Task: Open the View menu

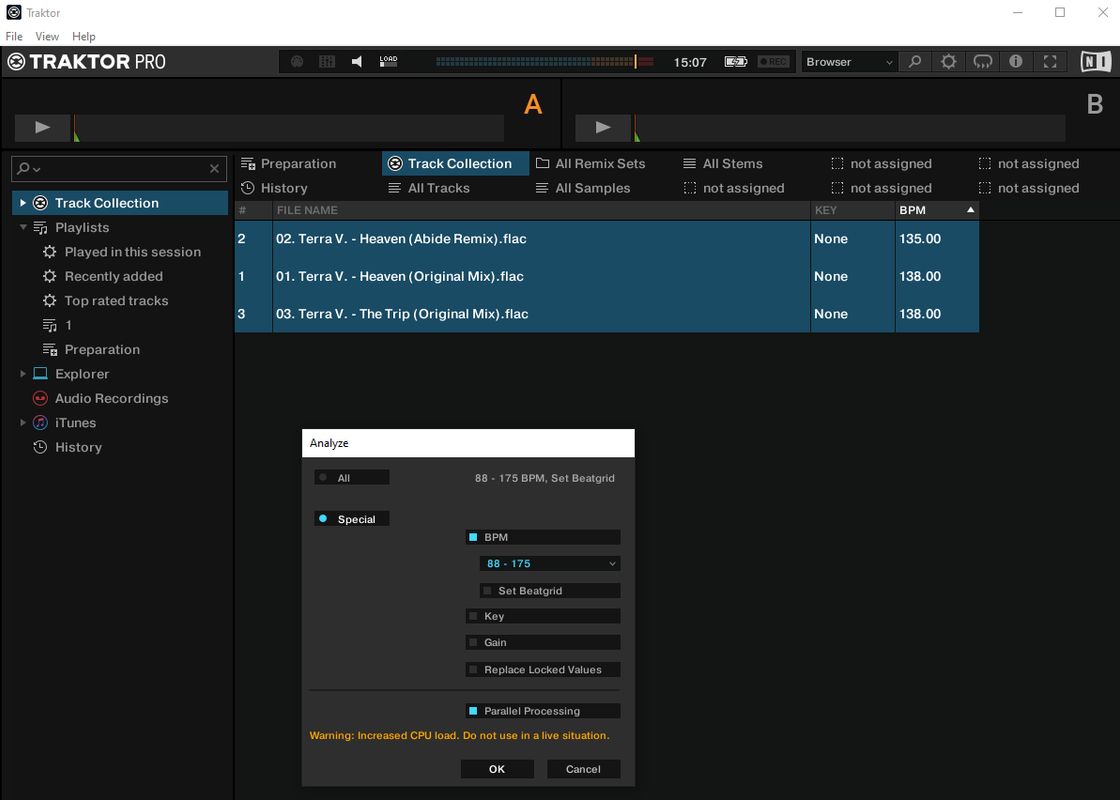Action: coord(47,36)
